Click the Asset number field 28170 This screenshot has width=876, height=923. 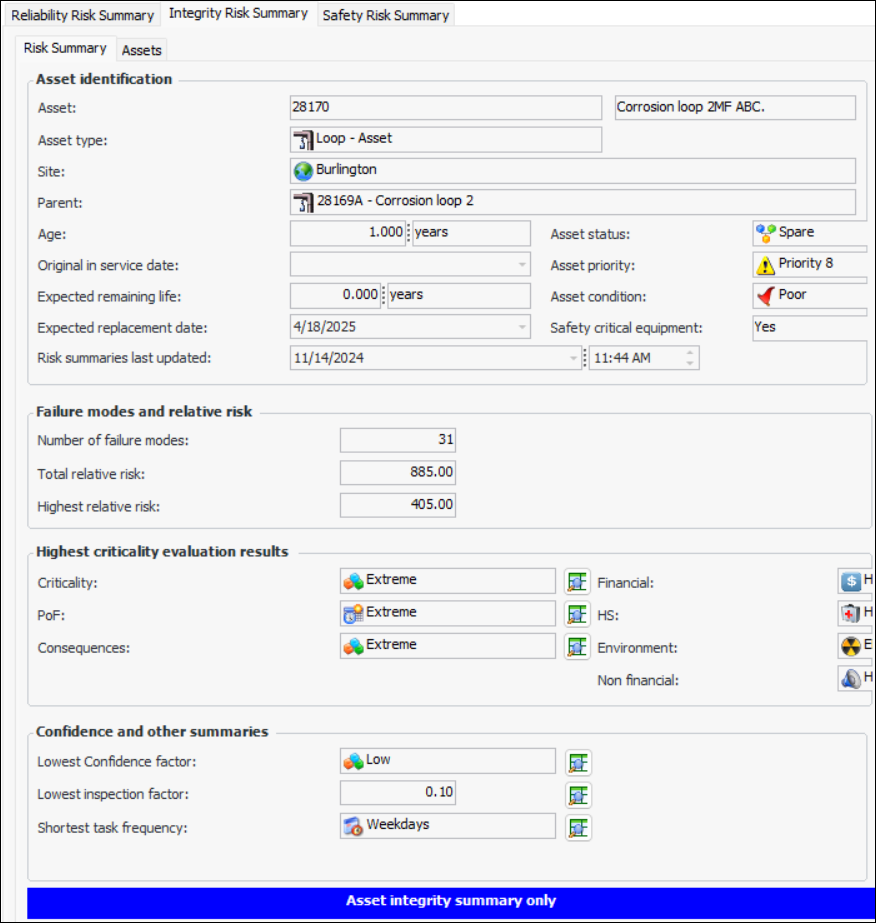coord(446,107)
